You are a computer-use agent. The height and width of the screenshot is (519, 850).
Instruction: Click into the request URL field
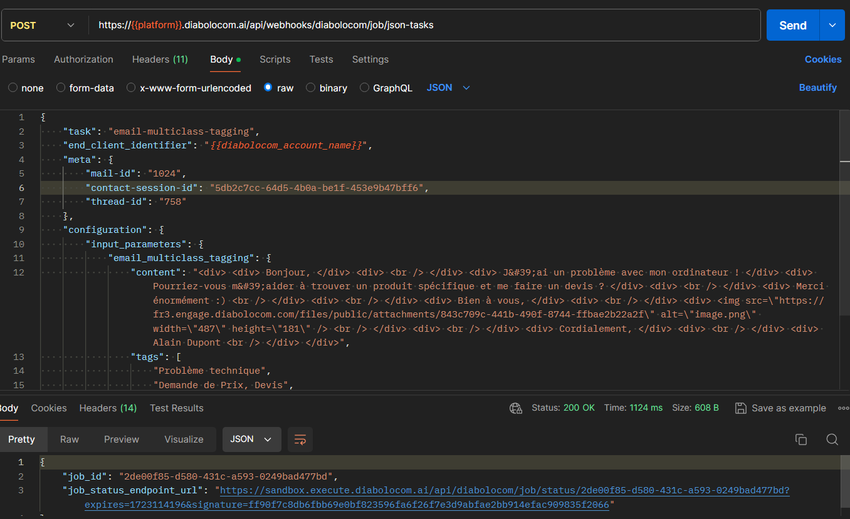pyautogui.click(x=420, y=25)
